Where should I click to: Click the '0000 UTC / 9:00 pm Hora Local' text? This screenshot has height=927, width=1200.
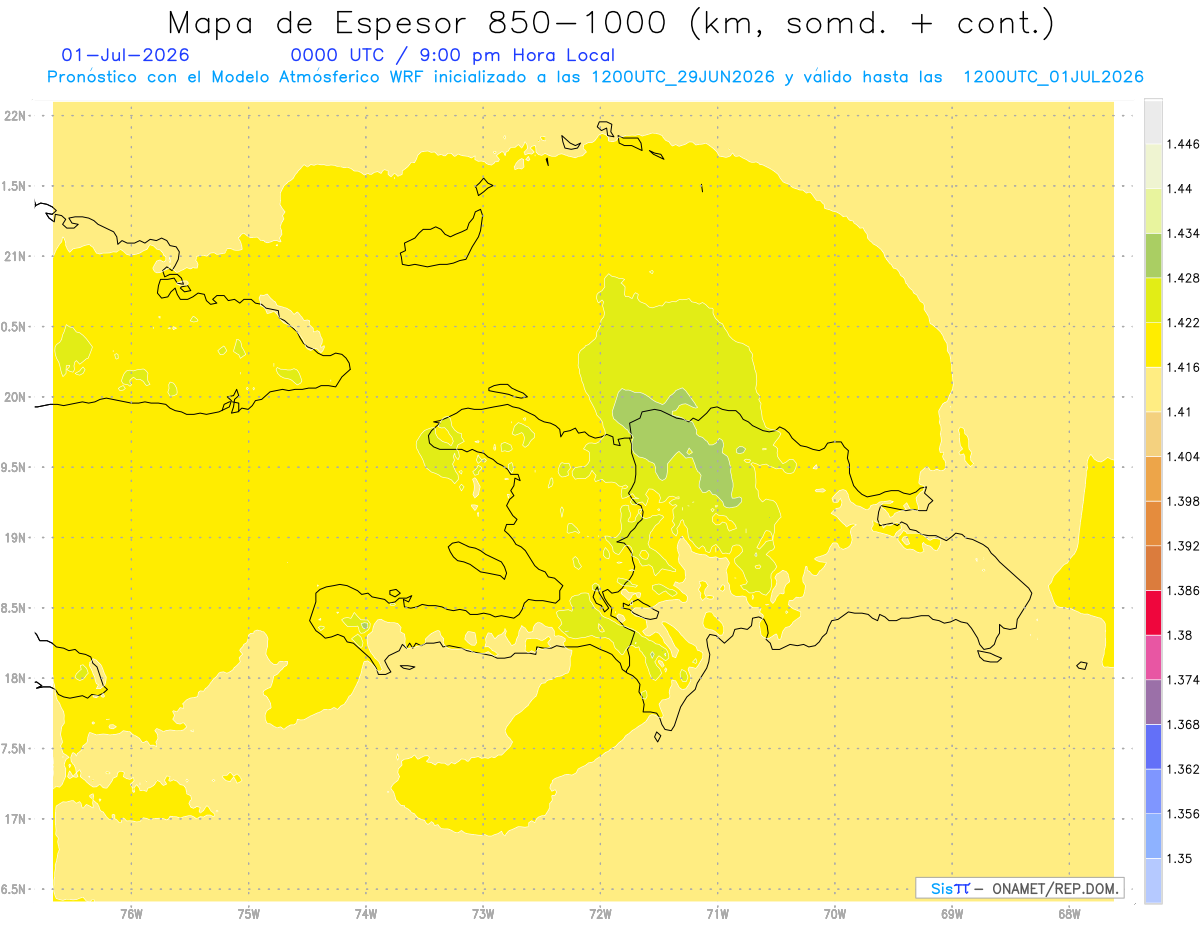pos(452,55)
